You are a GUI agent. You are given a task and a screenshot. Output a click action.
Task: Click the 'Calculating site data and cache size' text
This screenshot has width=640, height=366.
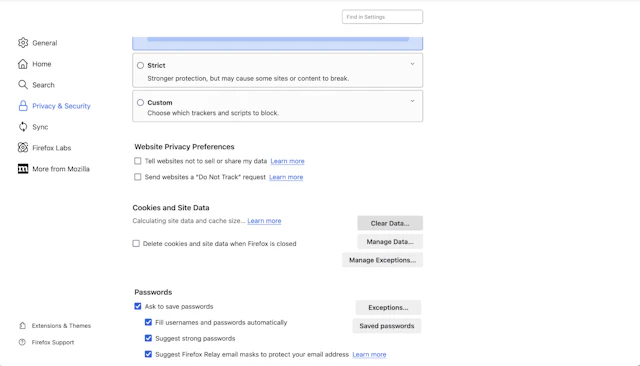point(189,221)
